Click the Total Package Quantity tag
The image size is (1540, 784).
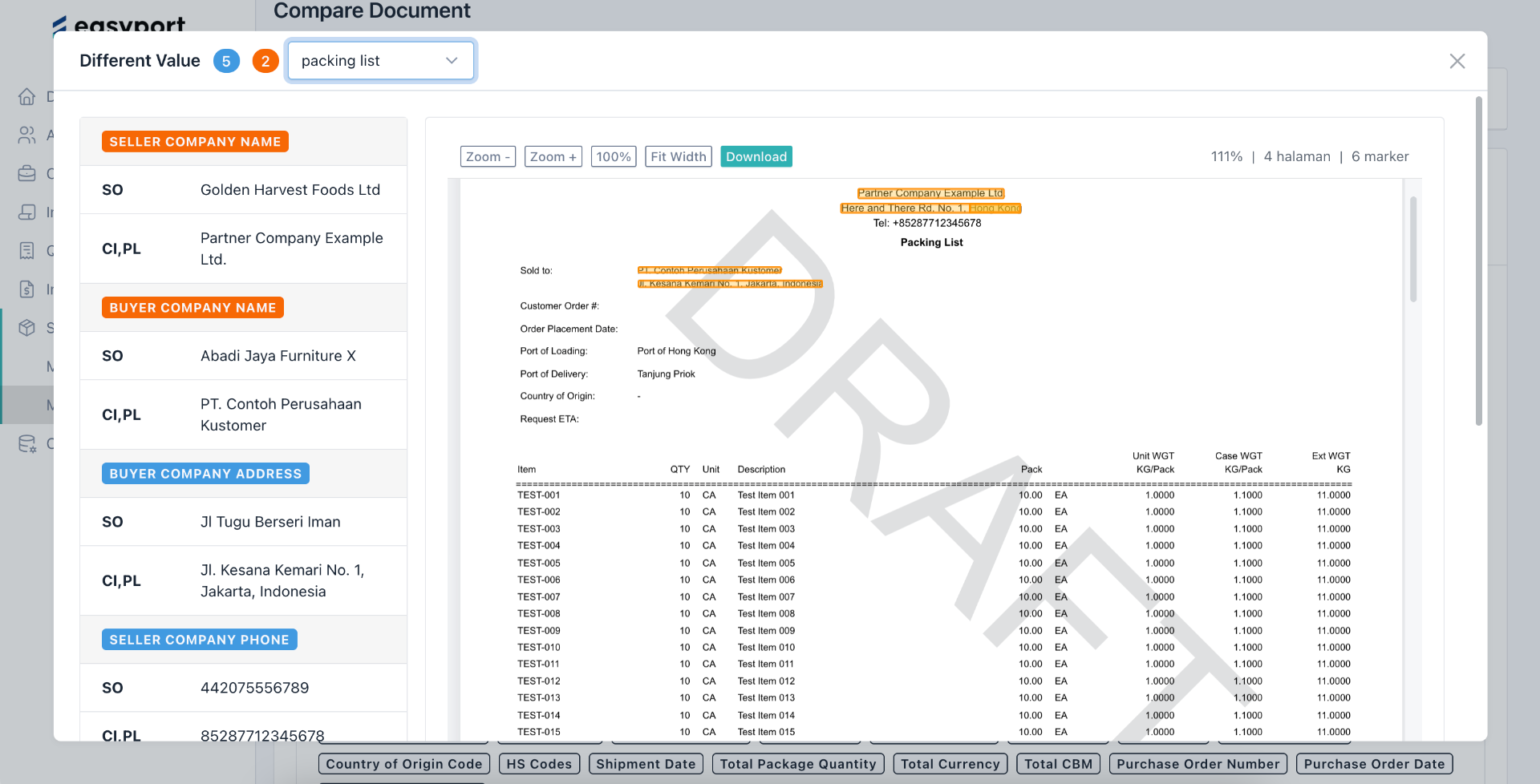point(798,764)
